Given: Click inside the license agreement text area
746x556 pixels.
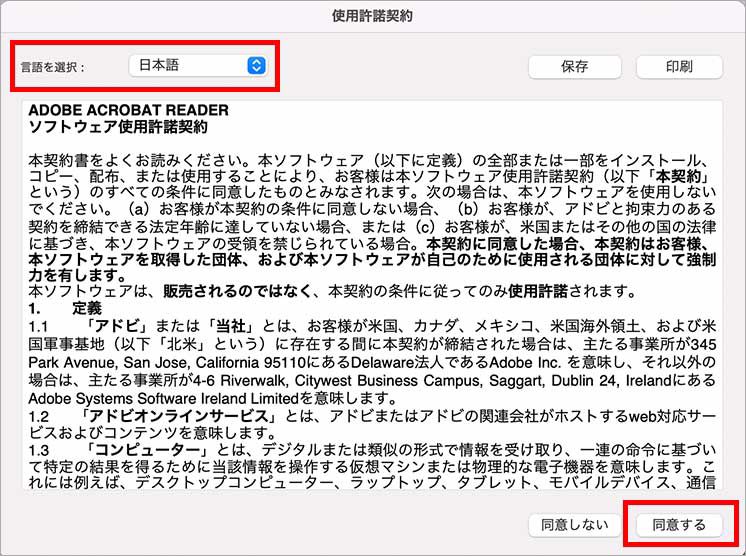Looking at the screenshot, I should (x=372, y=295).
